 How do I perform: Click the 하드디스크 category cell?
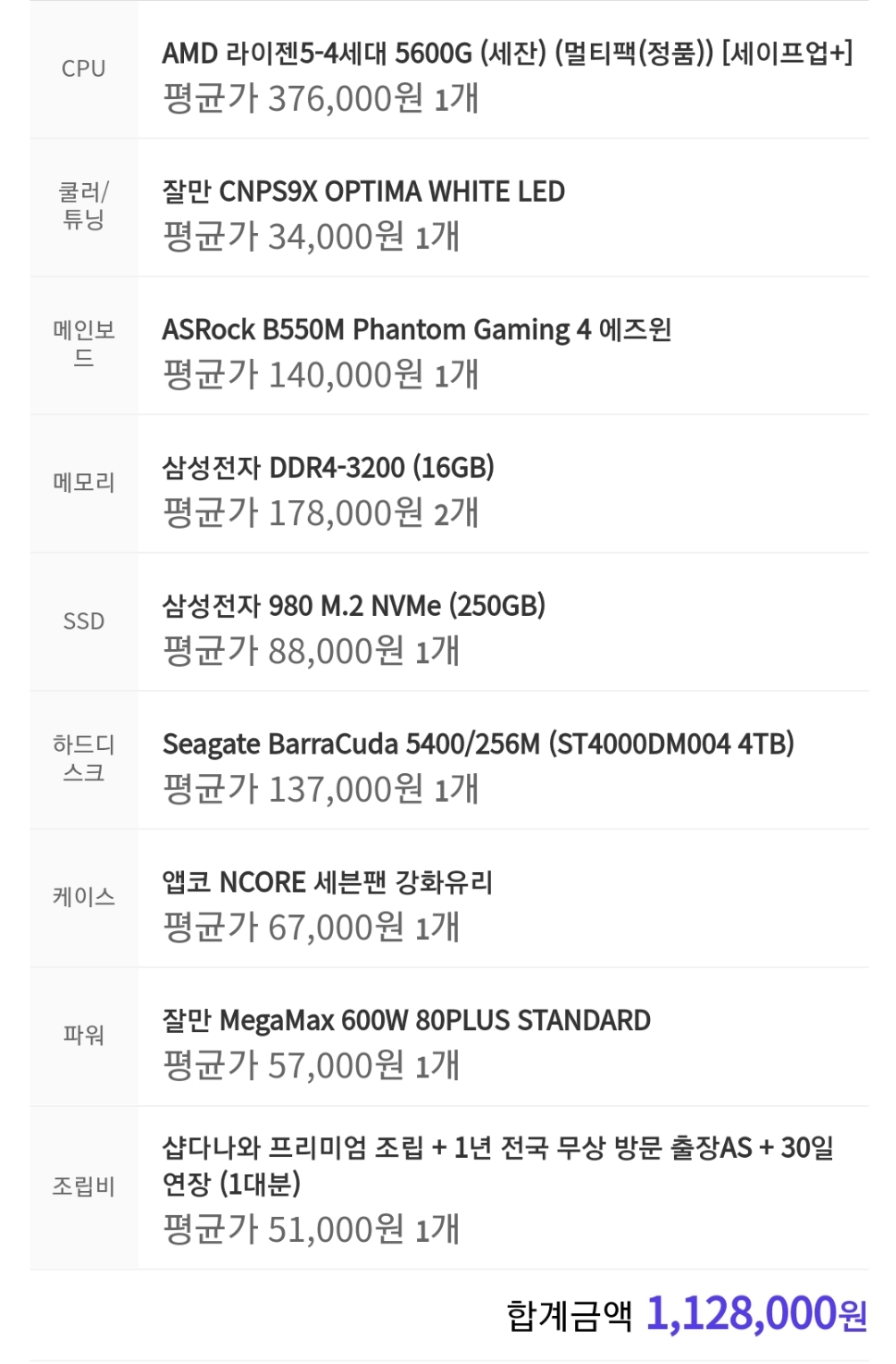pyautogui.click(x=83, y=758)
